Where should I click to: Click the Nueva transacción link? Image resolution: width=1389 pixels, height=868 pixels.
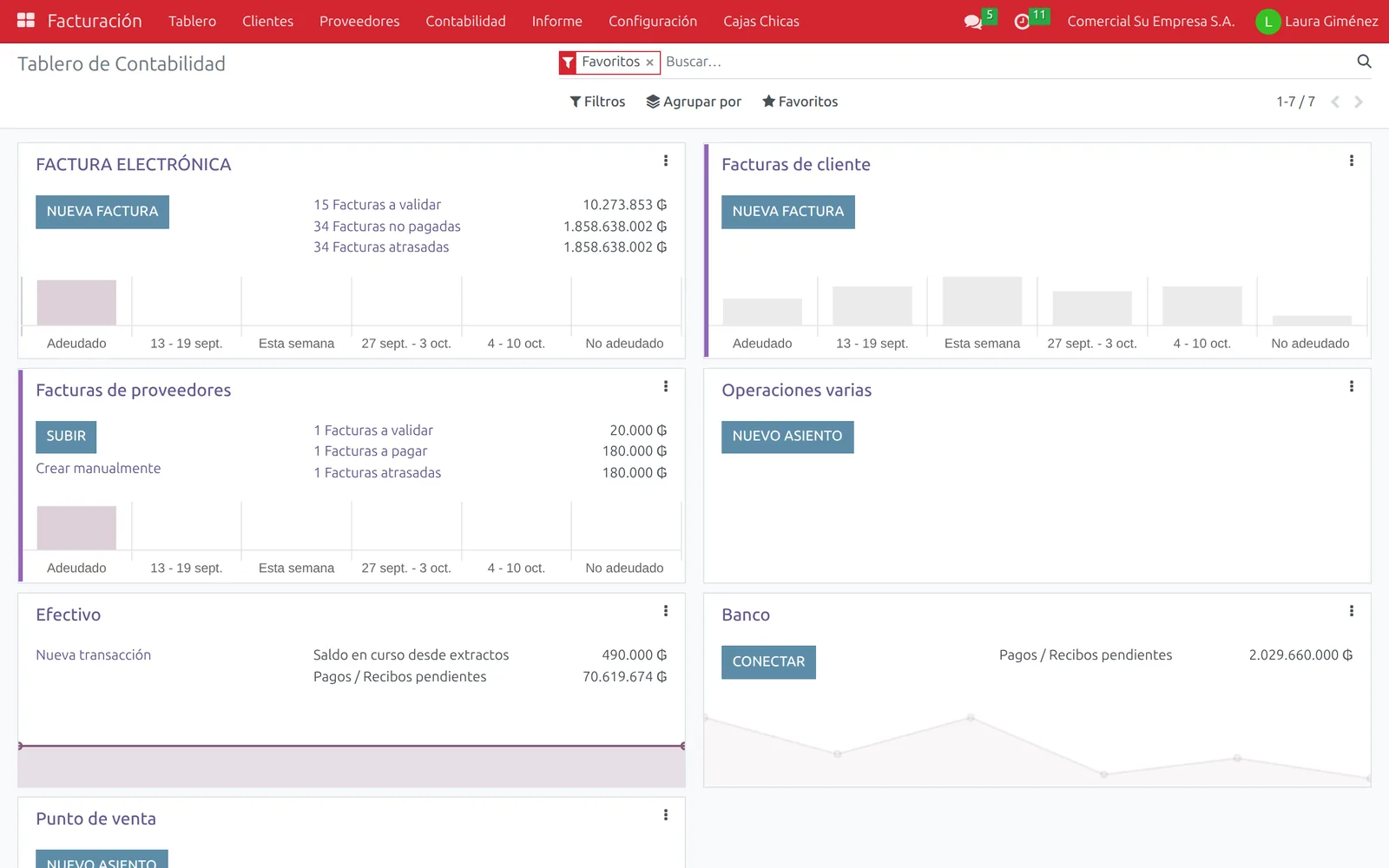[93, 655]
